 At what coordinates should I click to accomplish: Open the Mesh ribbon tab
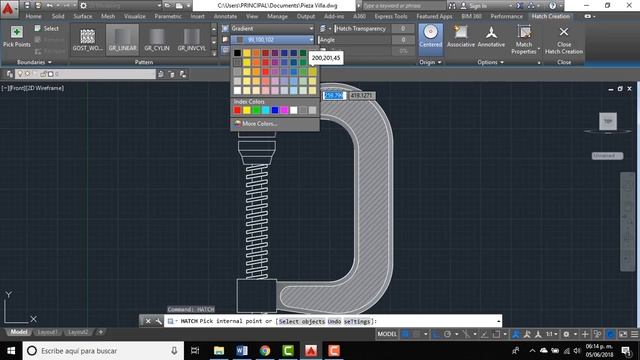[108, 16]
